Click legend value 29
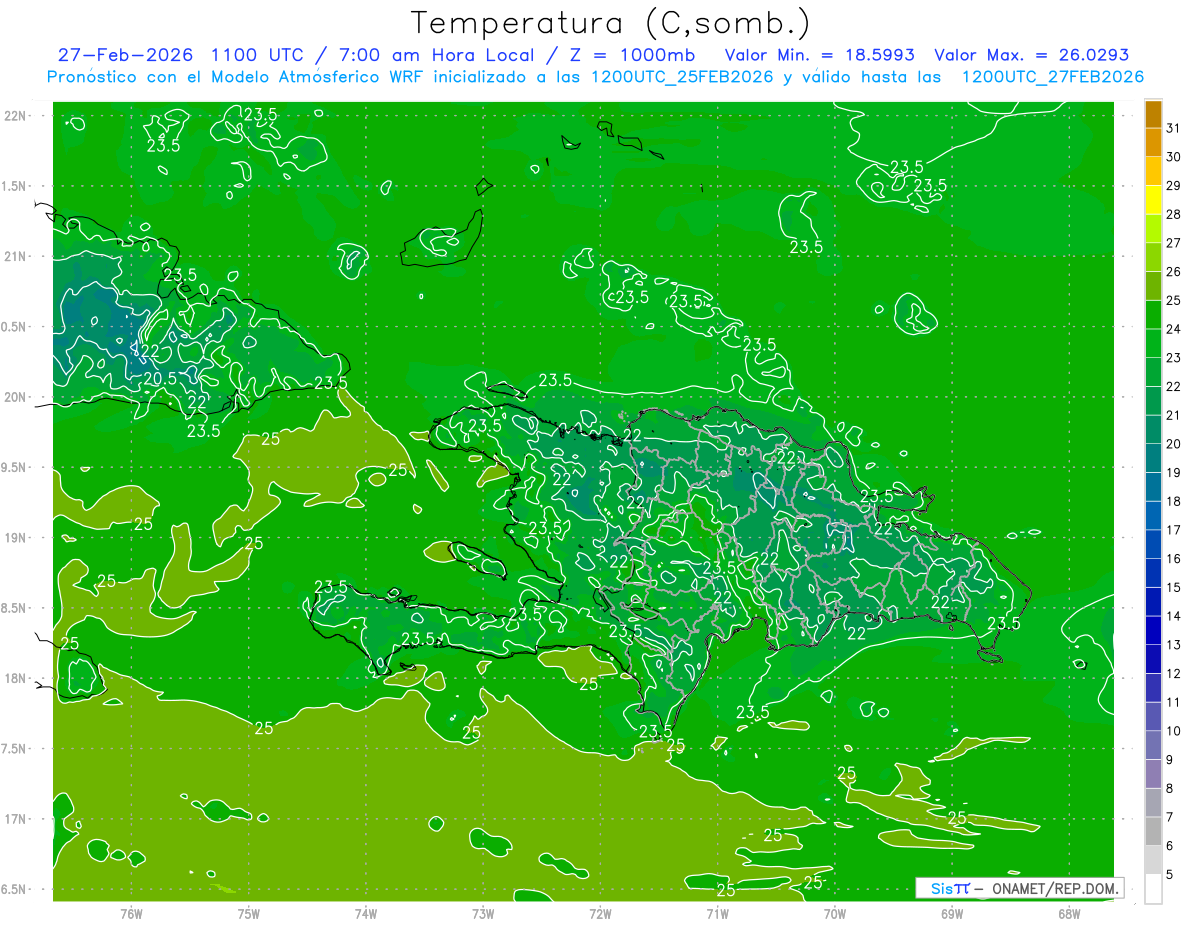Image resolution: width=1200 pixels, height=927 pixels. [x=1173, y=186]
